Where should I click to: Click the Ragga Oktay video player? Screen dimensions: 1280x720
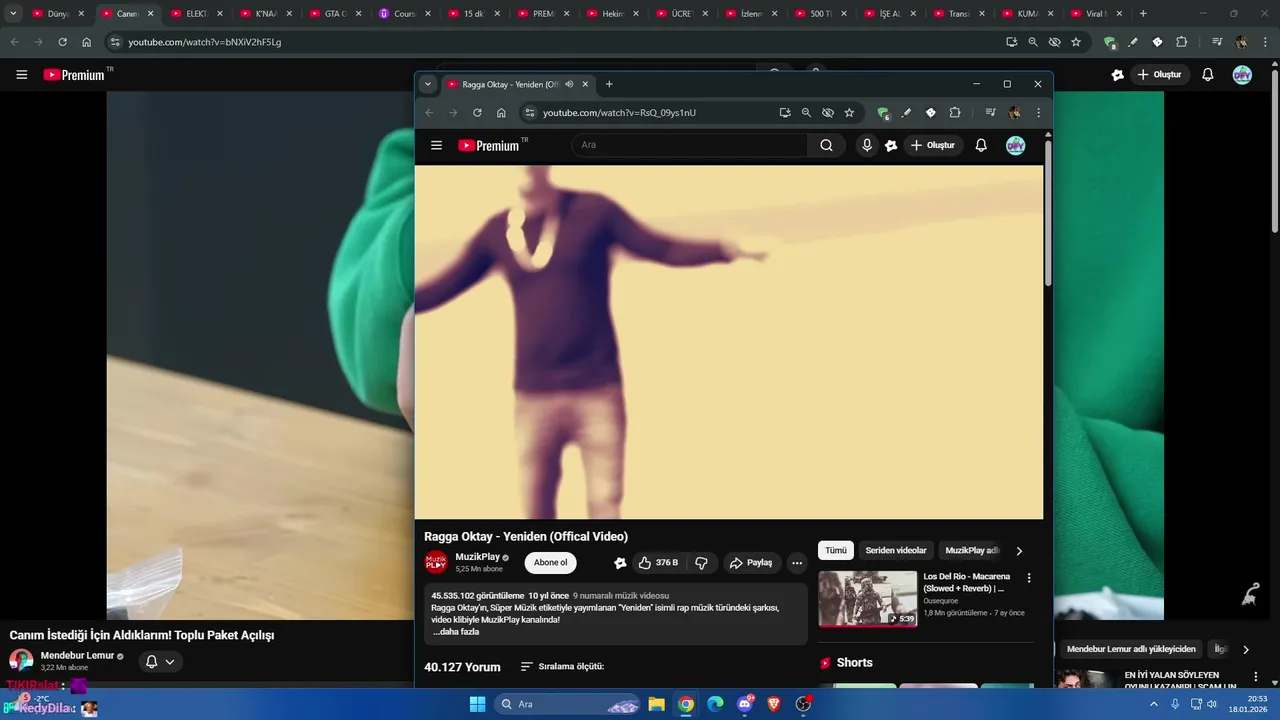coord(729,342)
